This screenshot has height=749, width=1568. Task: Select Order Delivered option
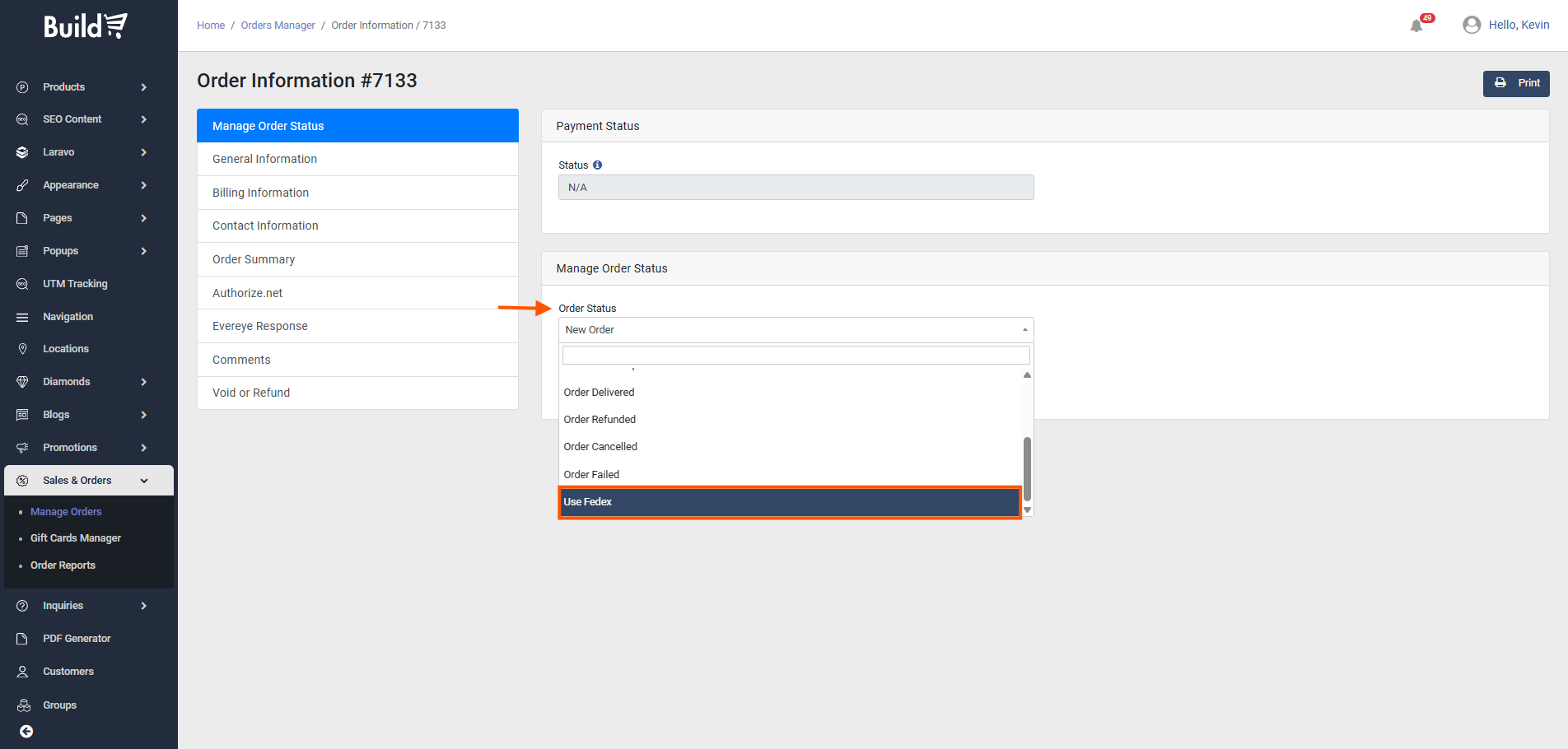tap(791, 393)
